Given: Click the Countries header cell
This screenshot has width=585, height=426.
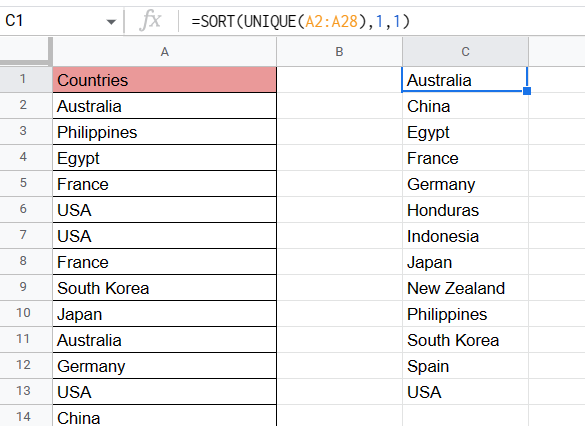Looking at the screenshot, I should pyautogui.click(x=165, y=80).
